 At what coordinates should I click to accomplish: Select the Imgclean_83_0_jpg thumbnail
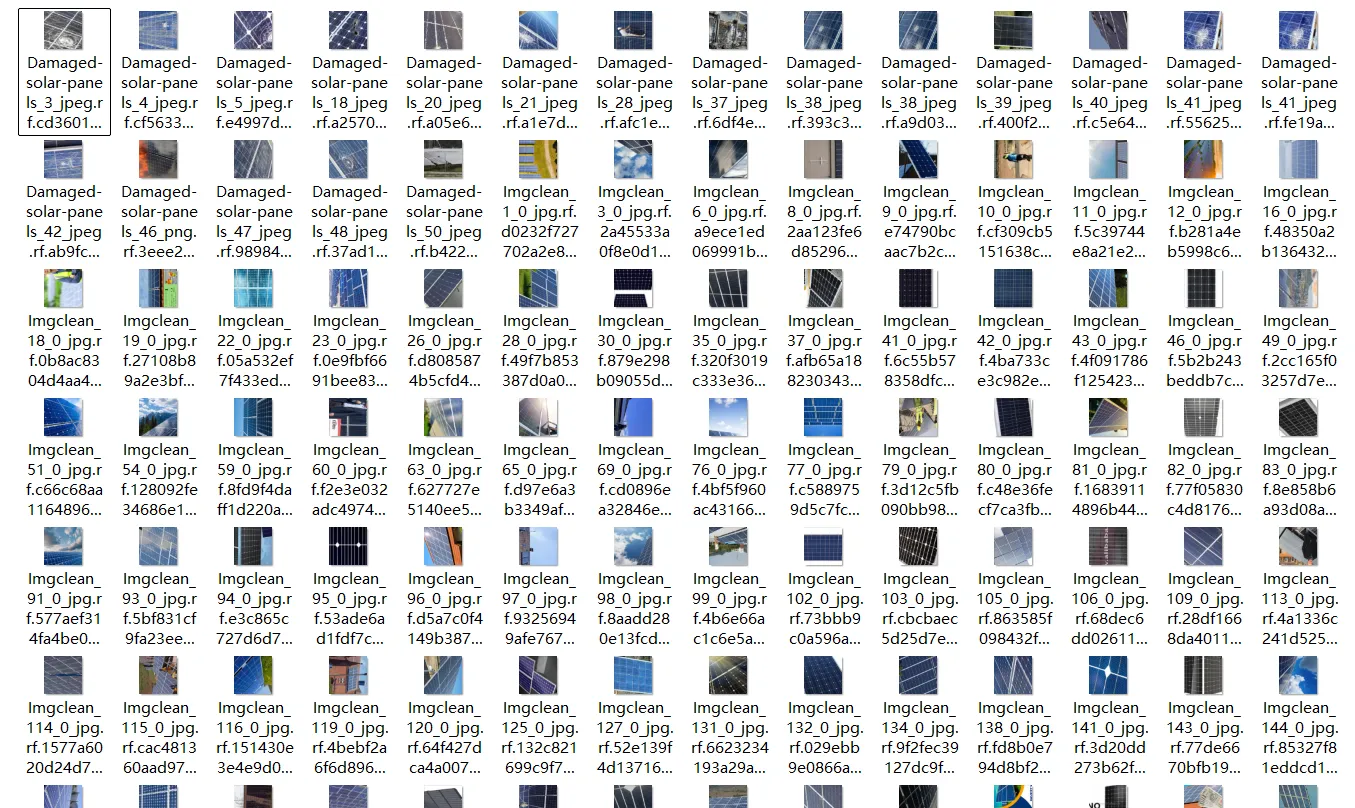pyautogui.click(x=1299, y=418)
